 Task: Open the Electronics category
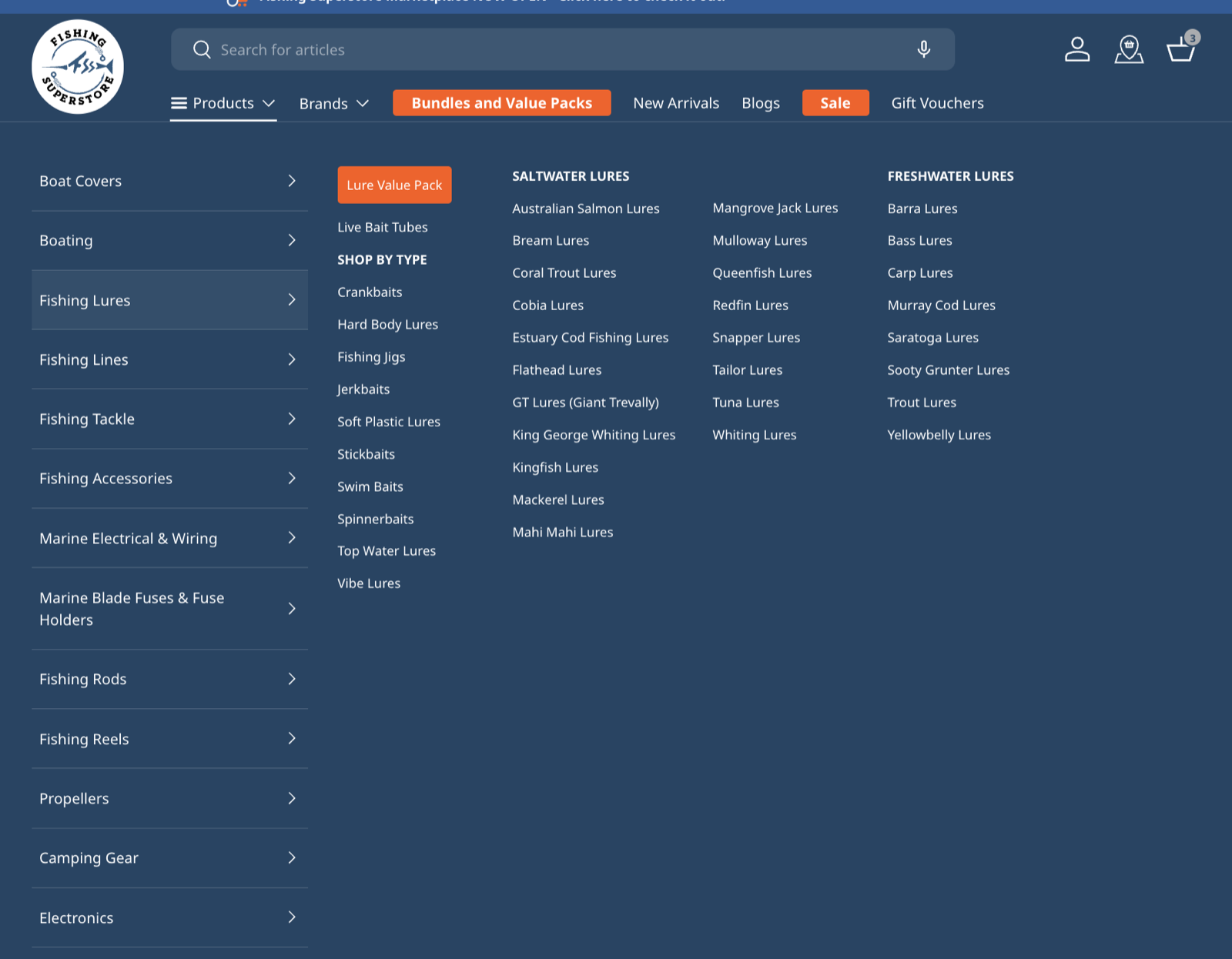tap(169, 917)
